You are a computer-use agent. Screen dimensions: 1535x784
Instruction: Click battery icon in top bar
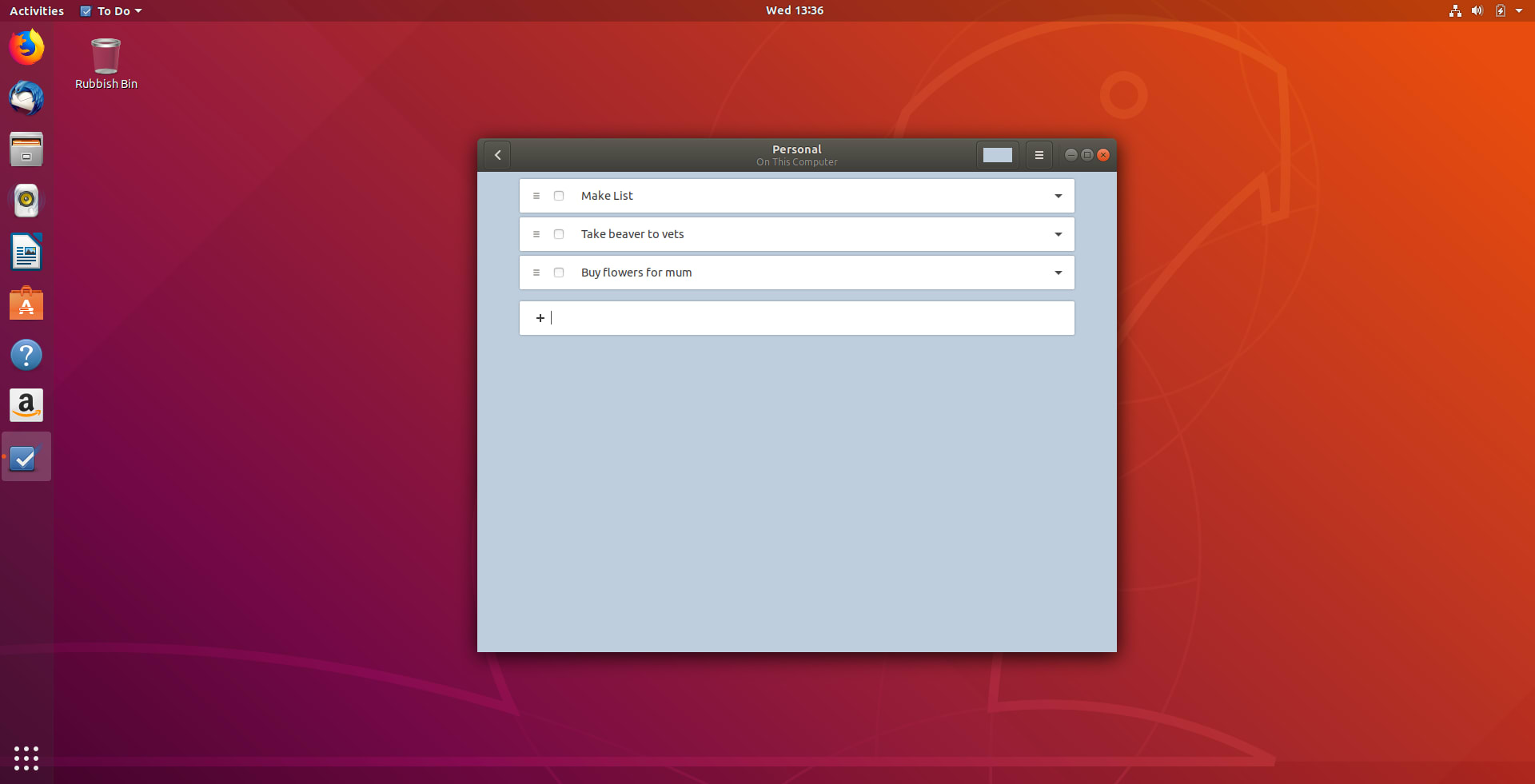click(x=1500, y=11)
